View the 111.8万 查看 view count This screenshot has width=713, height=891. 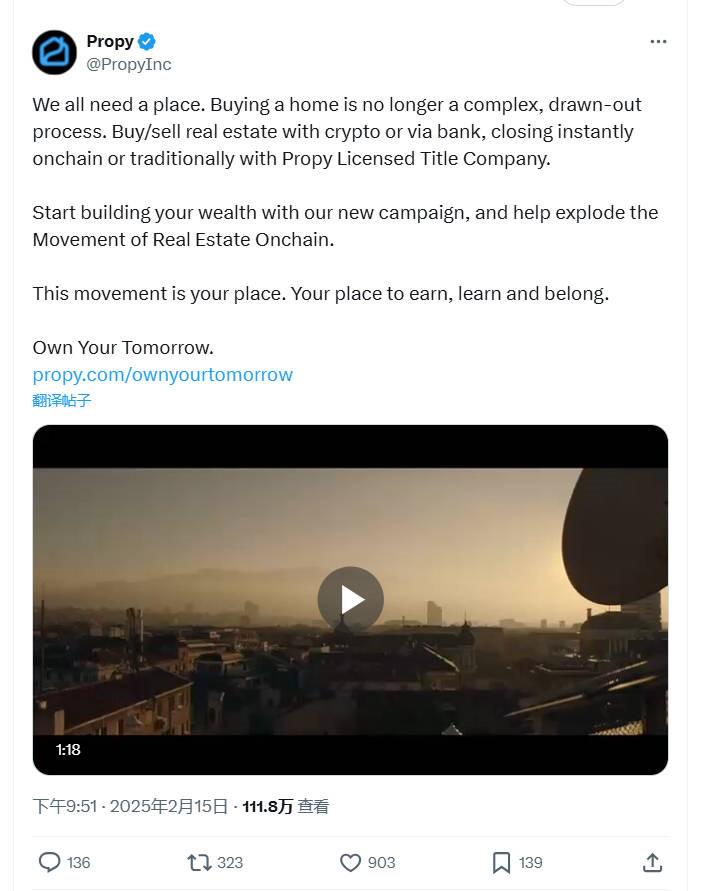(285, 806)
